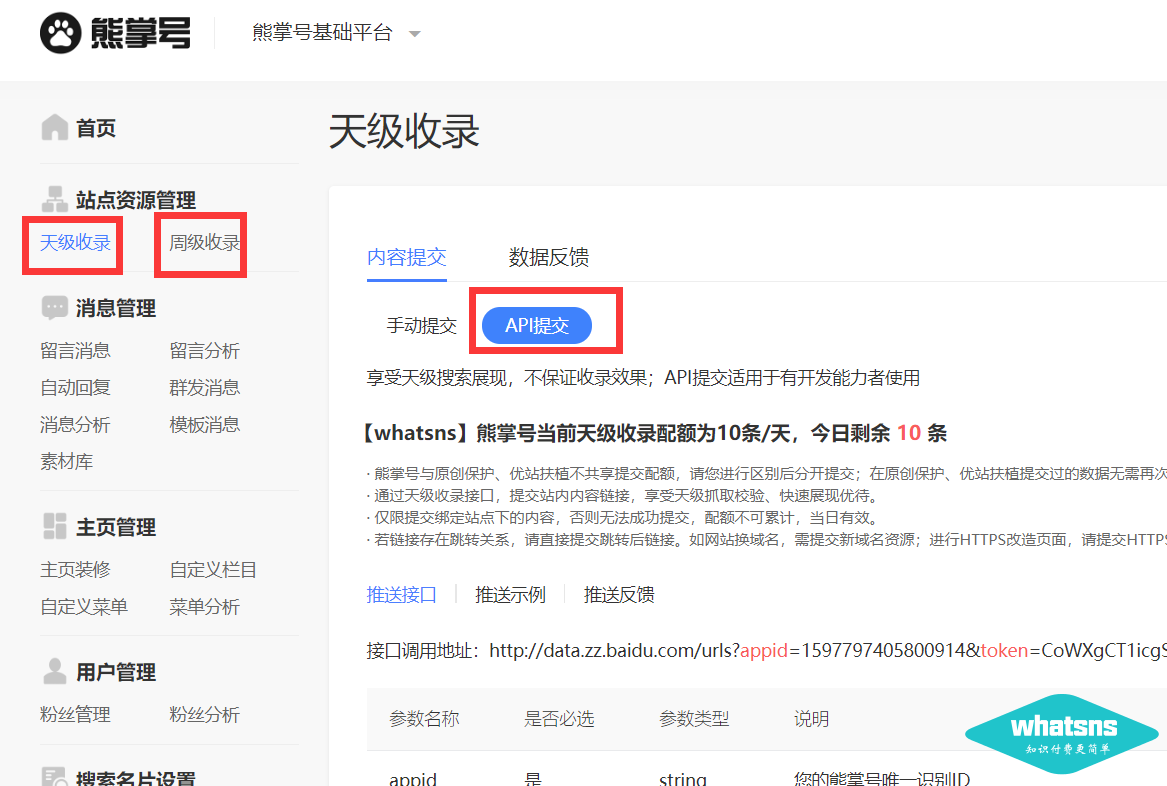Choose the 手动提交 option
Image resolution: width=1167 pixels, height=786 pixels.
pyautogui.click(x=421, y=325)
